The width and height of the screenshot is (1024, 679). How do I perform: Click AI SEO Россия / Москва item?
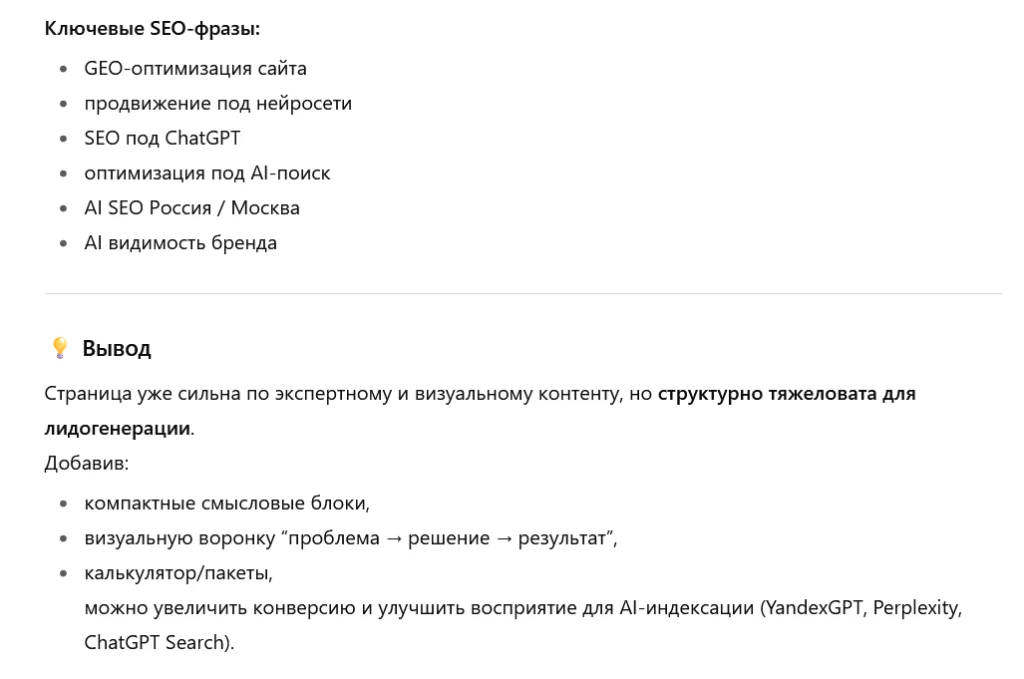(x=192, y=208)
